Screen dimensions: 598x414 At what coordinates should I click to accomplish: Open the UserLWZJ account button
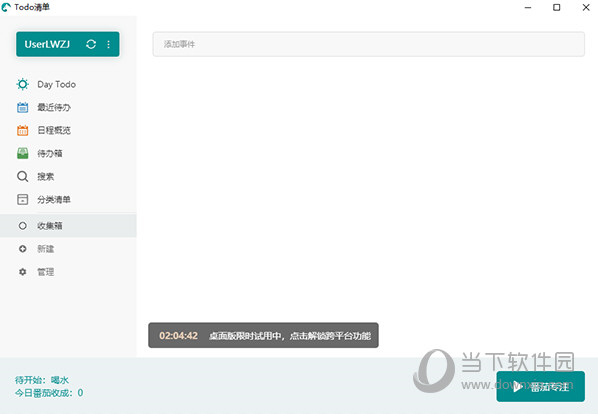click(68, 44)
